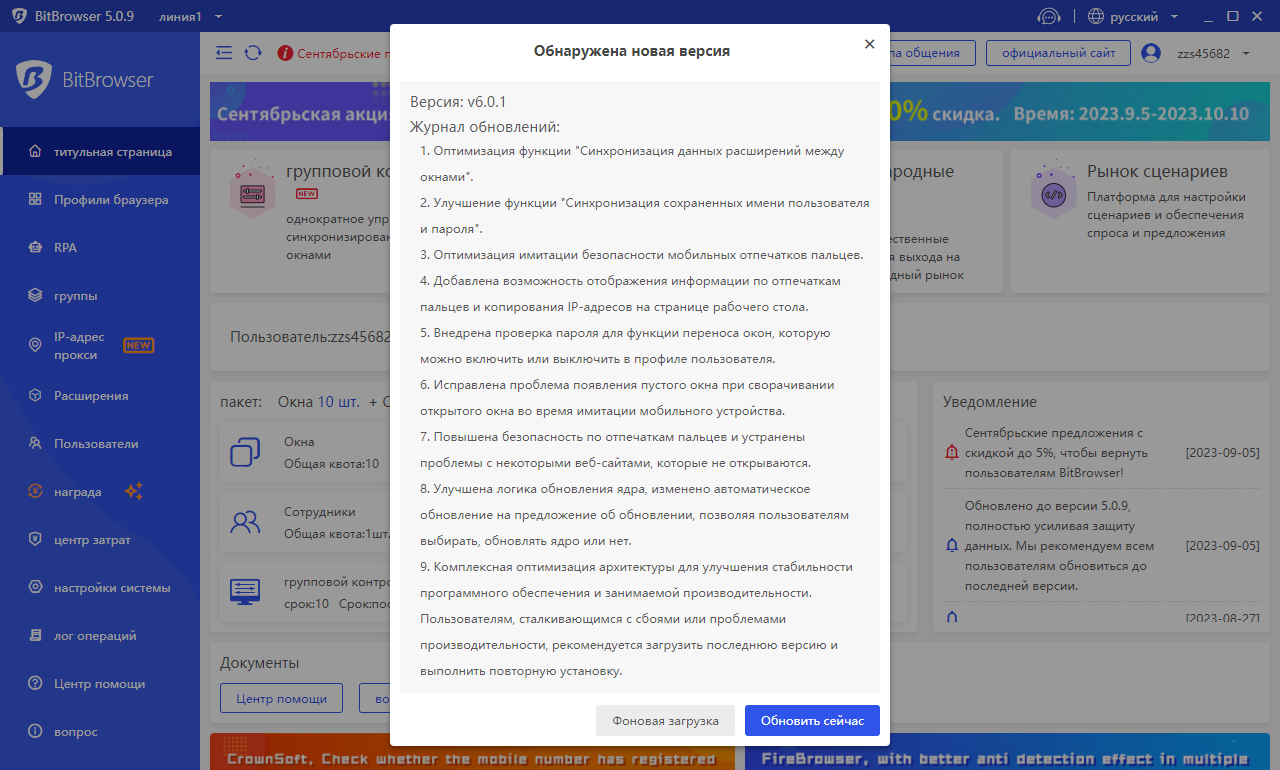Open the groups layers icon
Viewport: 1280px width, 770px height.
[35, 296]
